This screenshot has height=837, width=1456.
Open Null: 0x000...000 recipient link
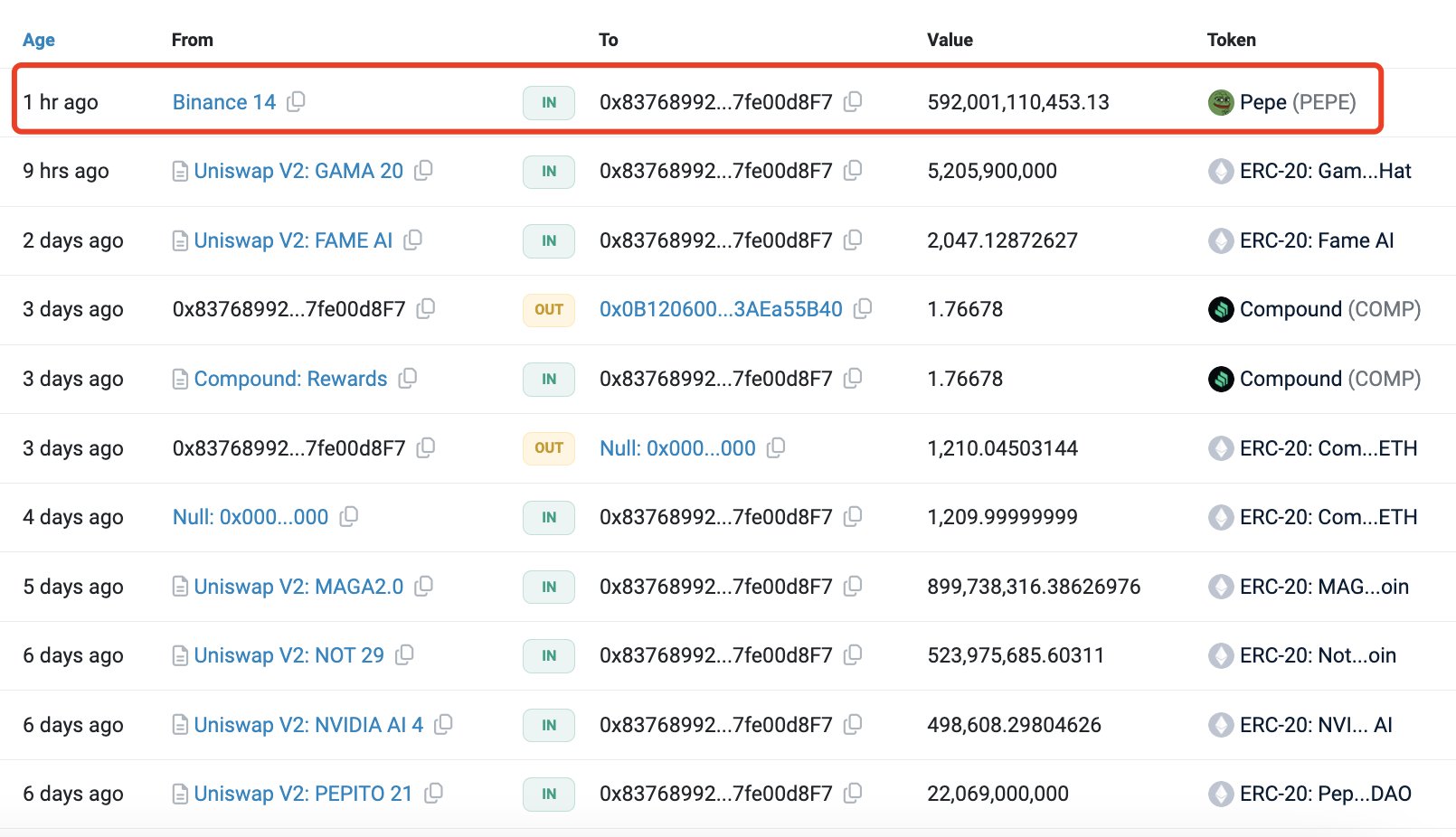(677, 447)
